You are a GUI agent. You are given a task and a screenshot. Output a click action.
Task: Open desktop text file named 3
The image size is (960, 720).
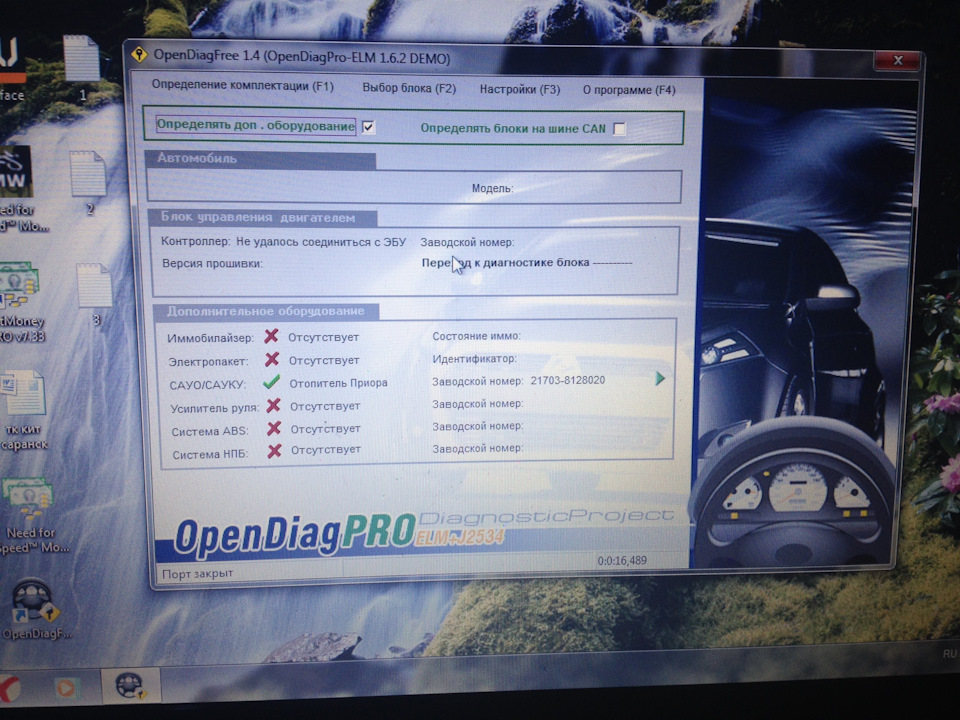point(95,293)
